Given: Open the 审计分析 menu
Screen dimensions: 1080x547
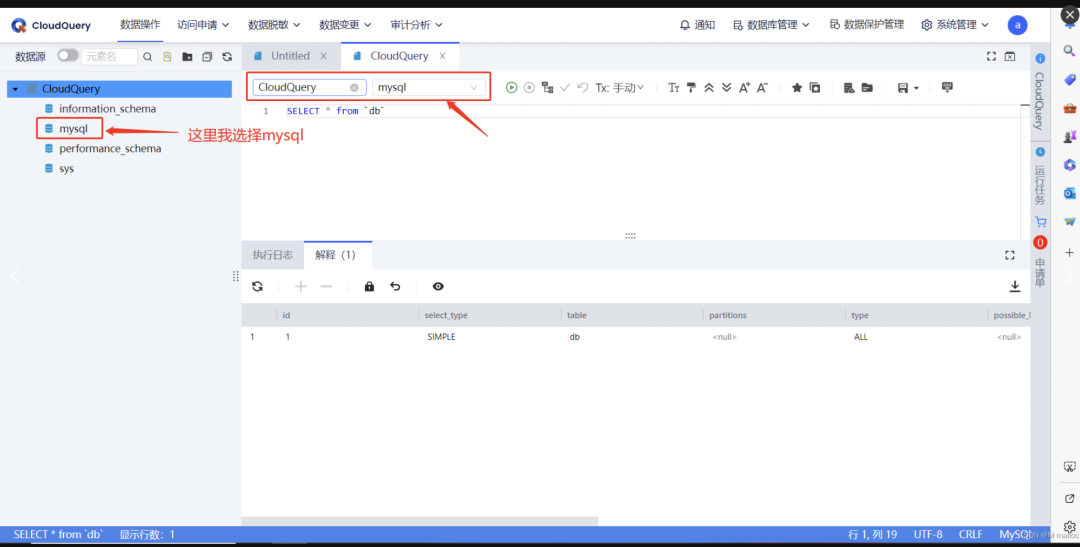Looking at the screenshot, I should pyautogui.click(x=417, y=25).
